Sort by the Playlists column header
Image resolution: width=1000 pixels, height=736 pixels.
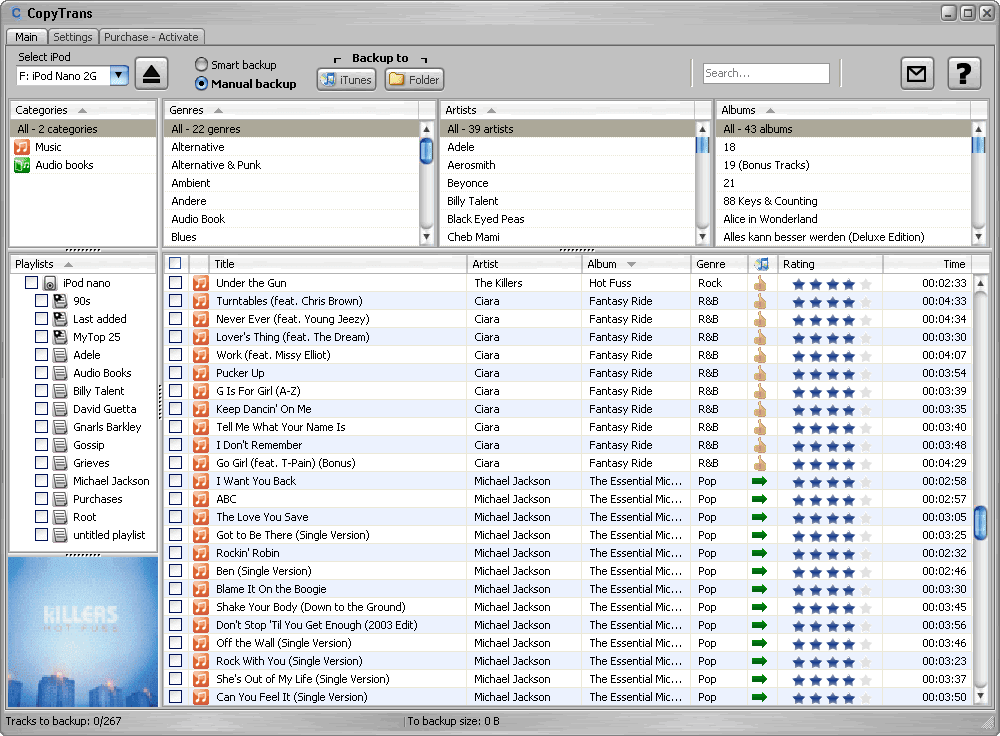pyautogui.click(x=82, y=264)
